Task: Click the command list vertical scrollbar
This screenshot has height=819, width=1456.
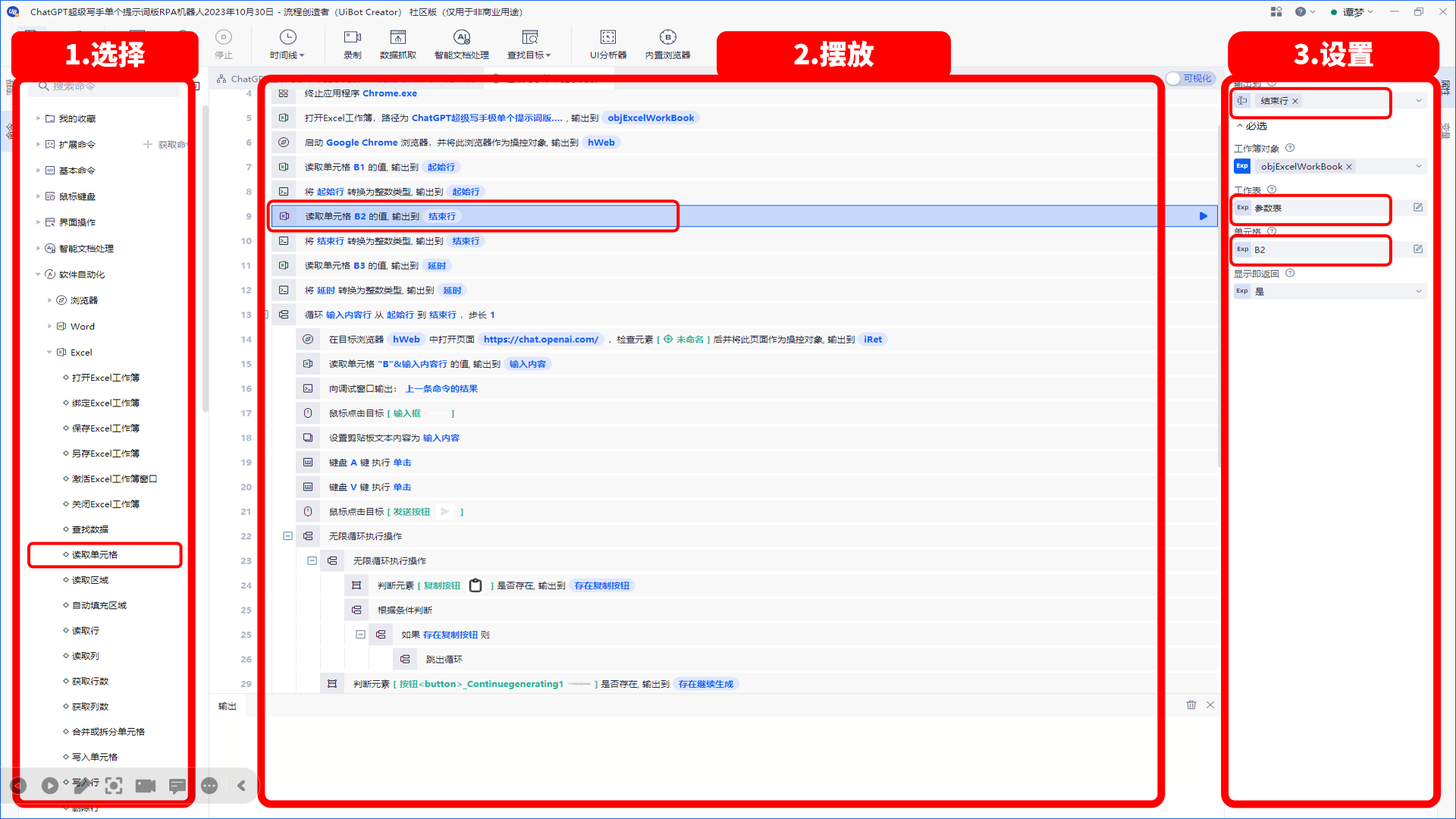Action: click(205, 258)
